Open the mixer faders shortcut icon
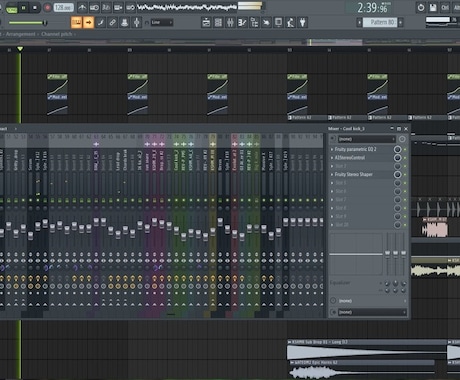Screen dimensions: 460x380 point(230,22)
